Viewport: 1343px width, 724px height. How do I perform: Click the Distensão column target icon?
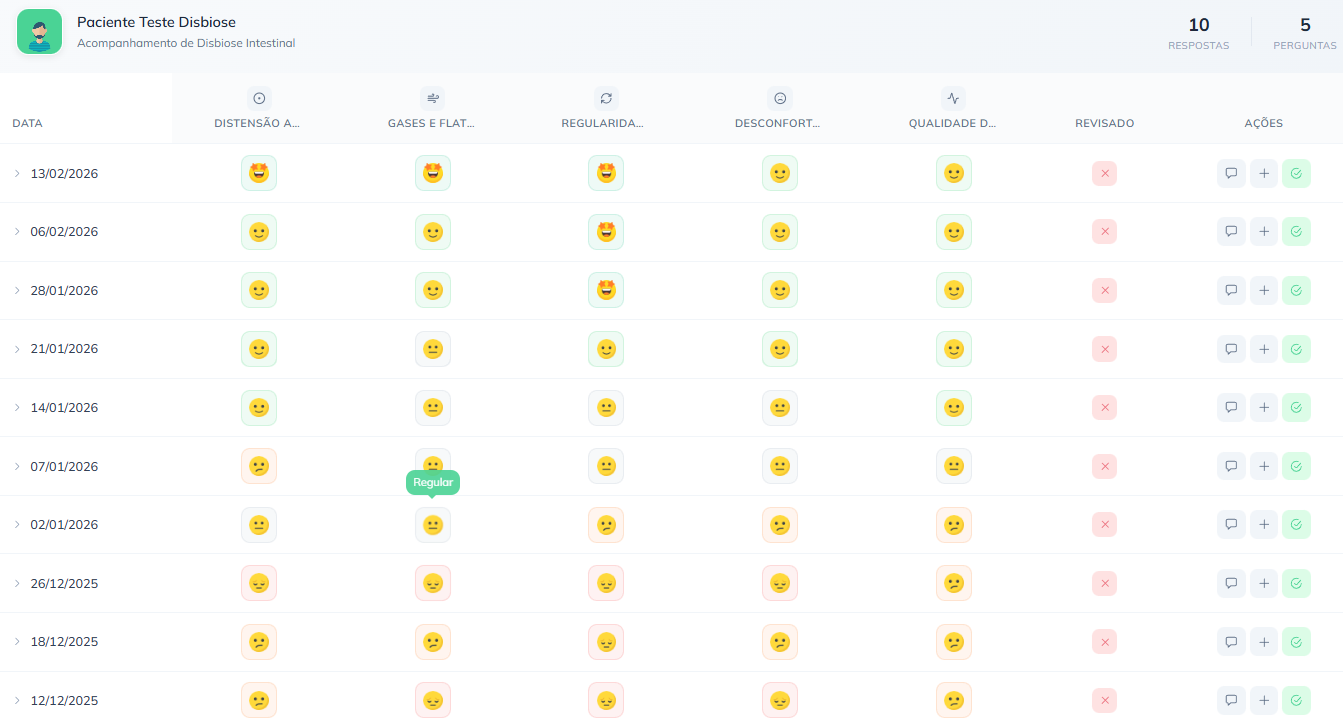coord(259,98)
